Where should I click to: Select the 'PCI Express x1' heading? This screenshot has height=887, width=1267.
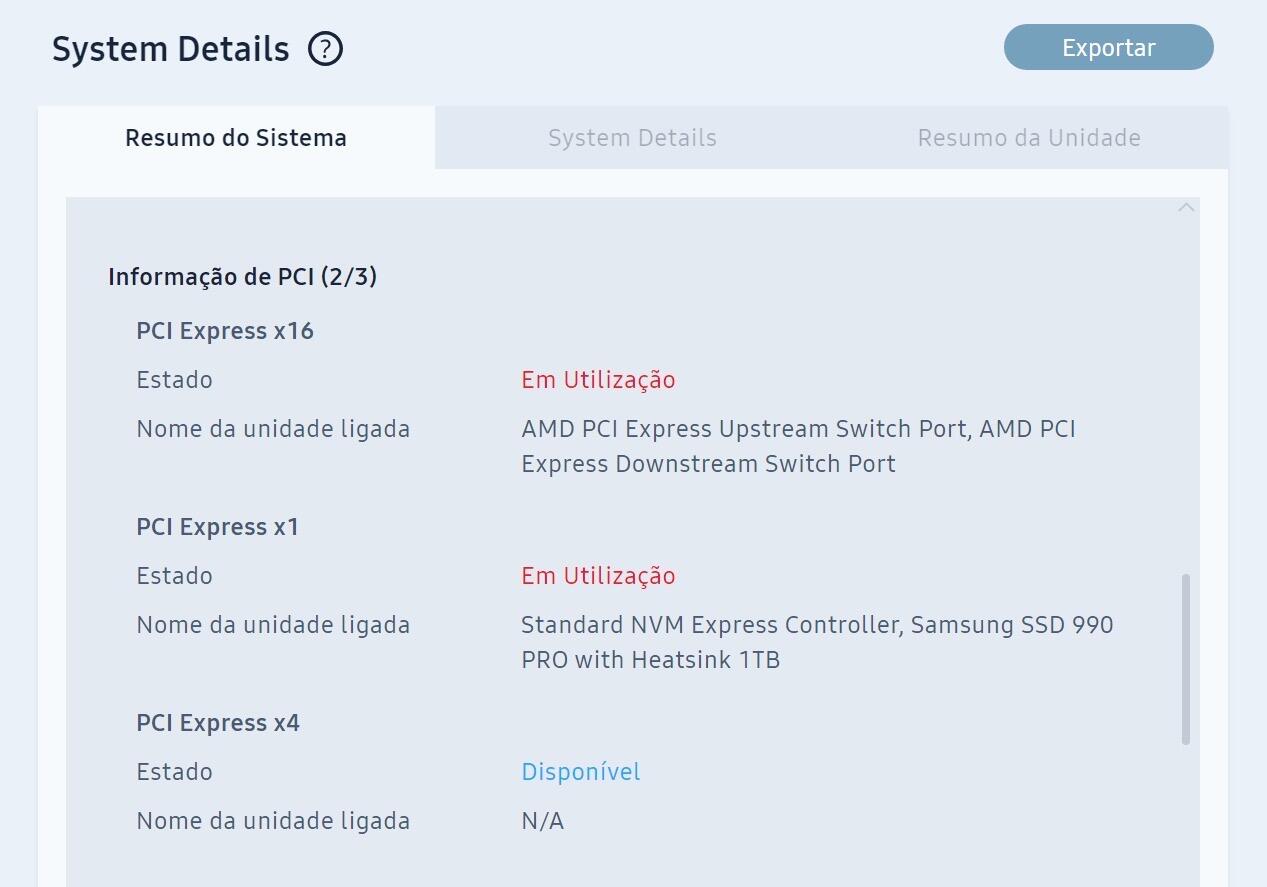click(218, 527)
